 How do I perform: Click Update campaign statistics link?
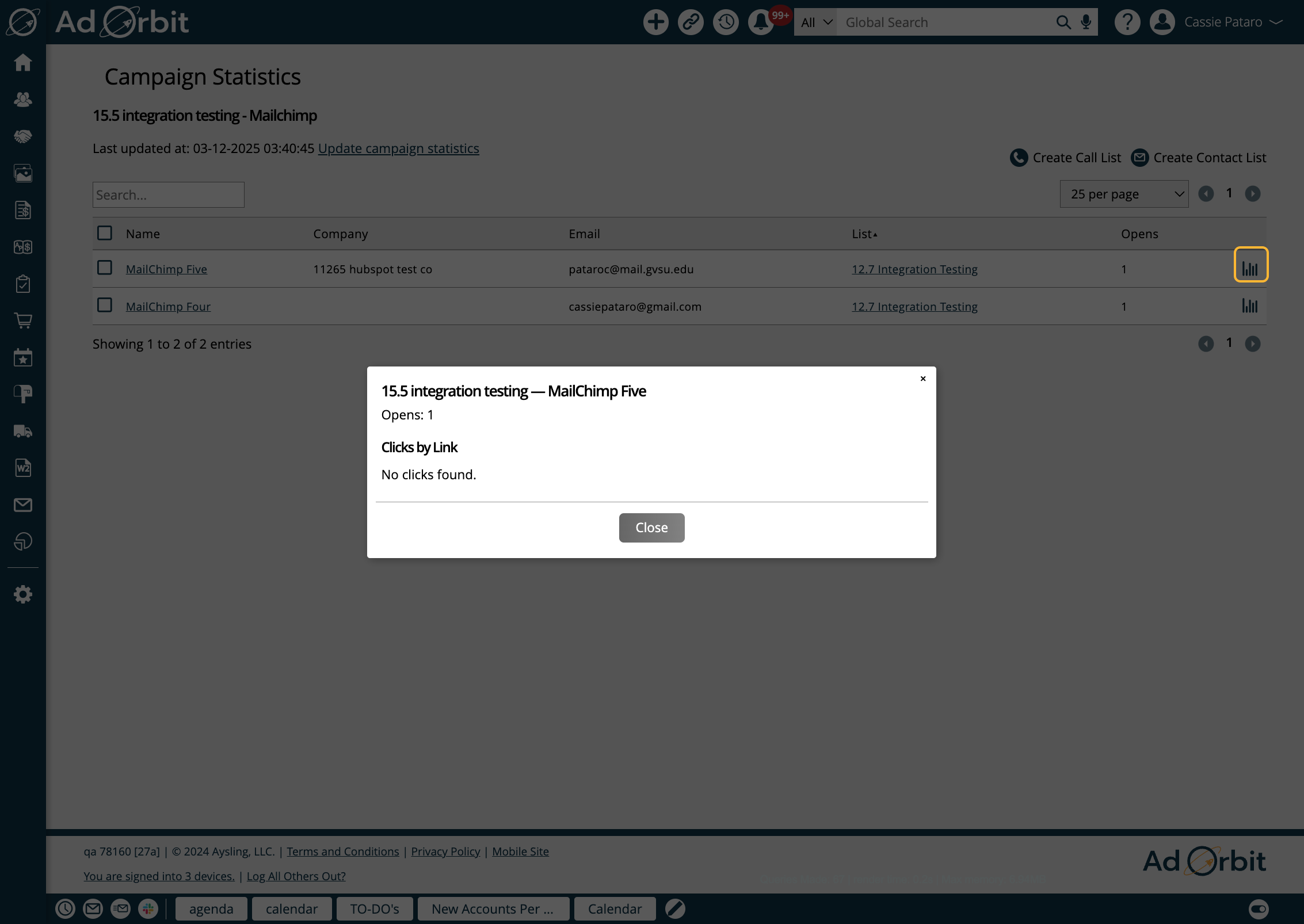click(398, 148)
